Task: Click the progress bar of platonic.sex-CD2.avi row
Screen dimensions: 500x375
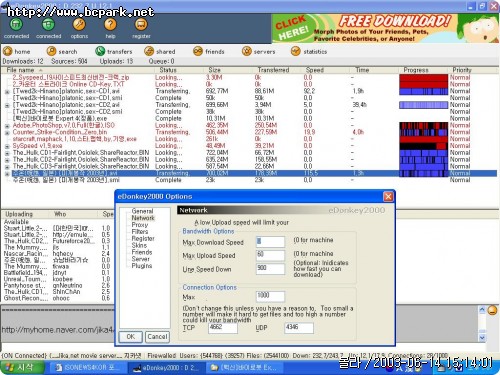Action: click(423, 105)
